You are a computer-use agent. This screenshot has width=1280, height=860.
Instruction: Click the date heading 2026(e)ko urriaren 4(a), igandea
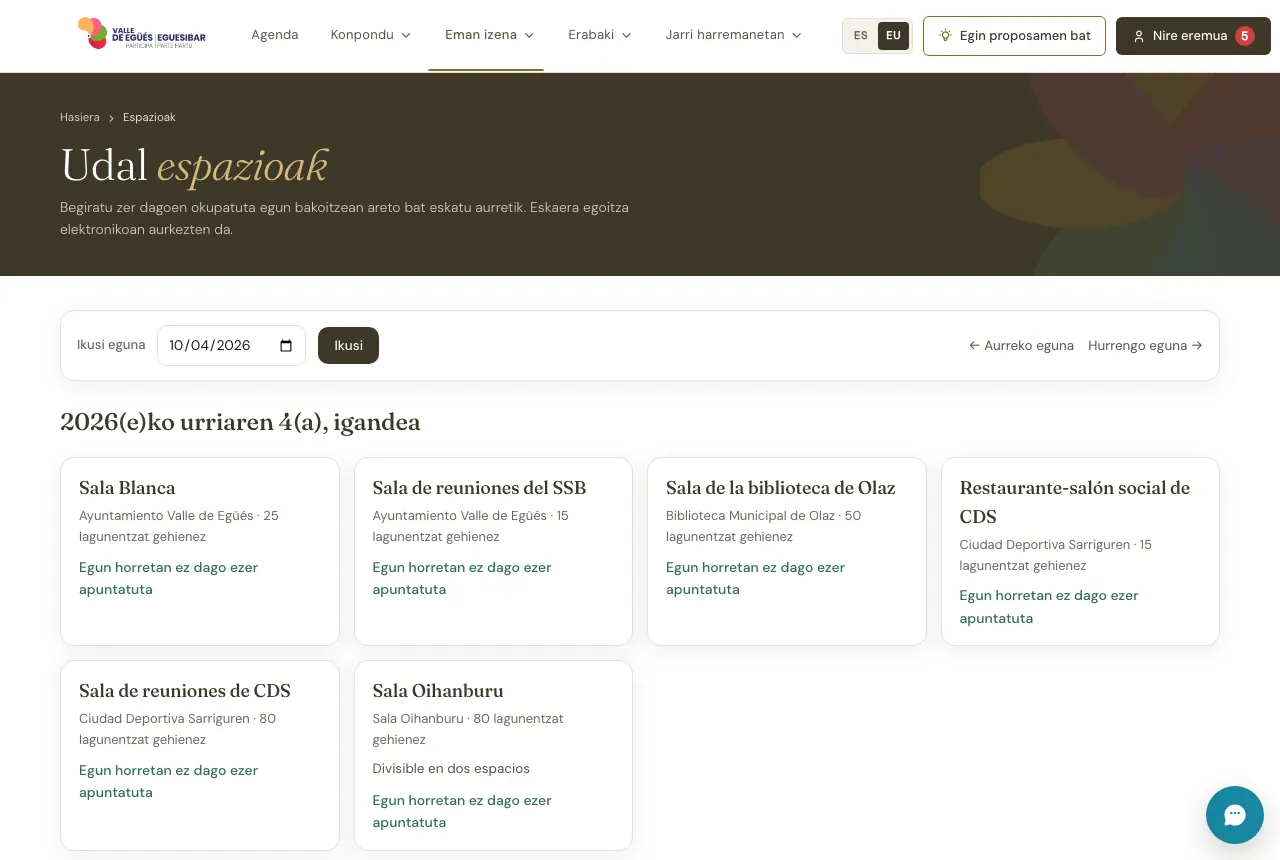pos(240,422)
